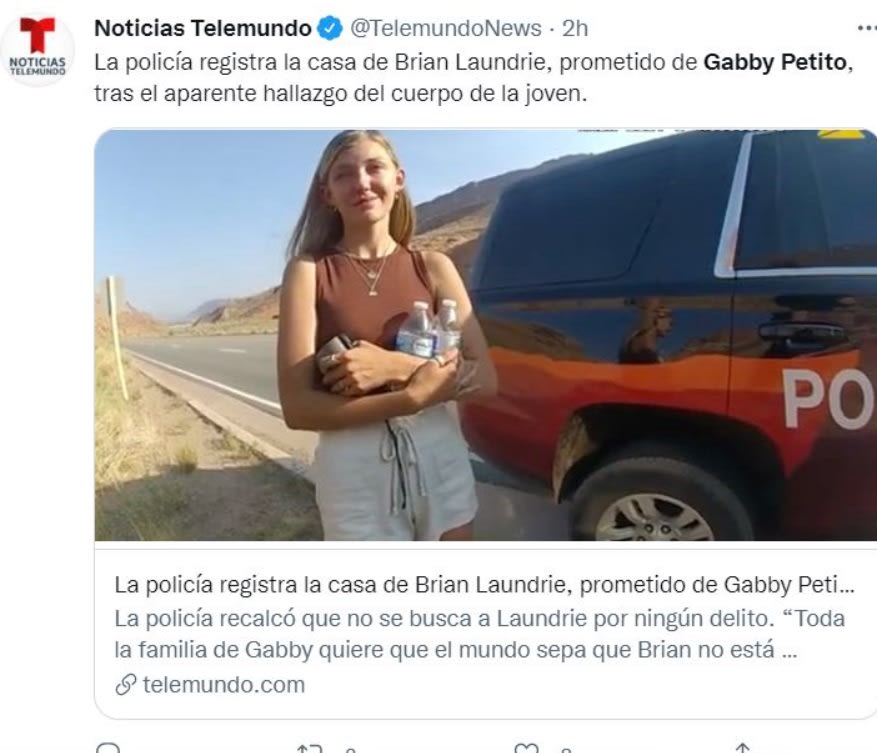Viewport: 877px width, 753px height.
Task: Open the telemundo.com domain link
Action: (224, 685)
